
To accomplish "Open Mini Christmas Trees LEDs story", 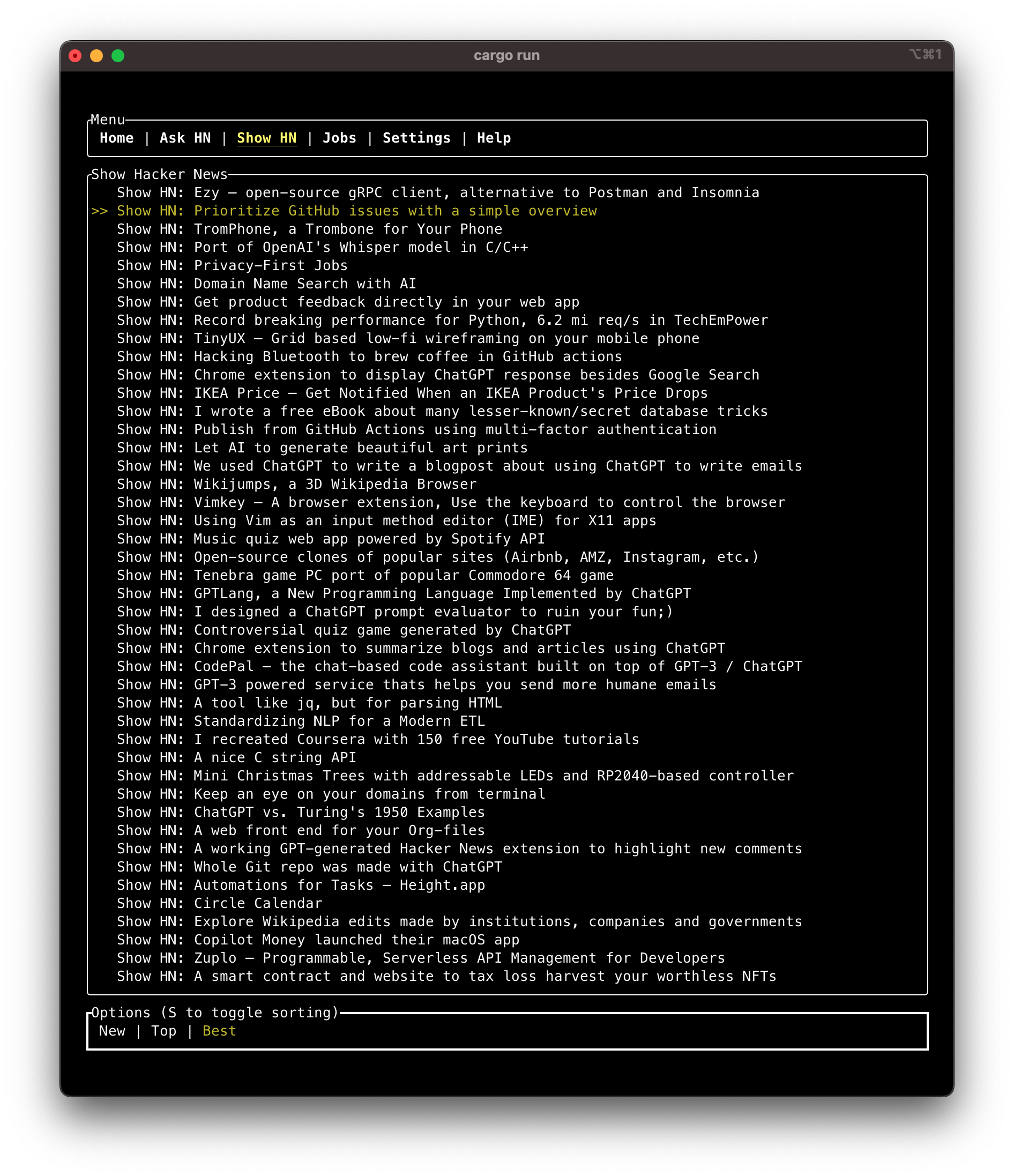I will coord(456,775).
